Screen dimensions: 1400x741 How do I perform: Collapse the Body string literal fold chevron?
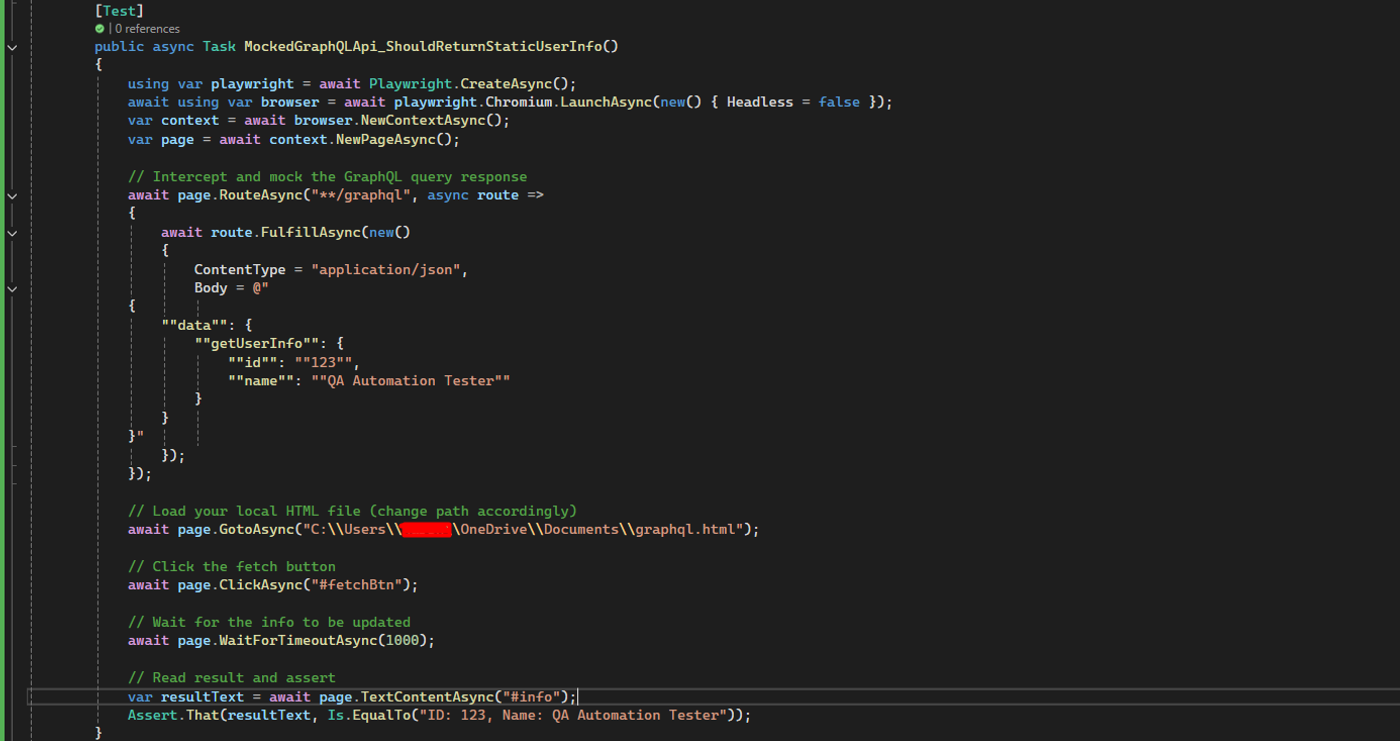12,289
